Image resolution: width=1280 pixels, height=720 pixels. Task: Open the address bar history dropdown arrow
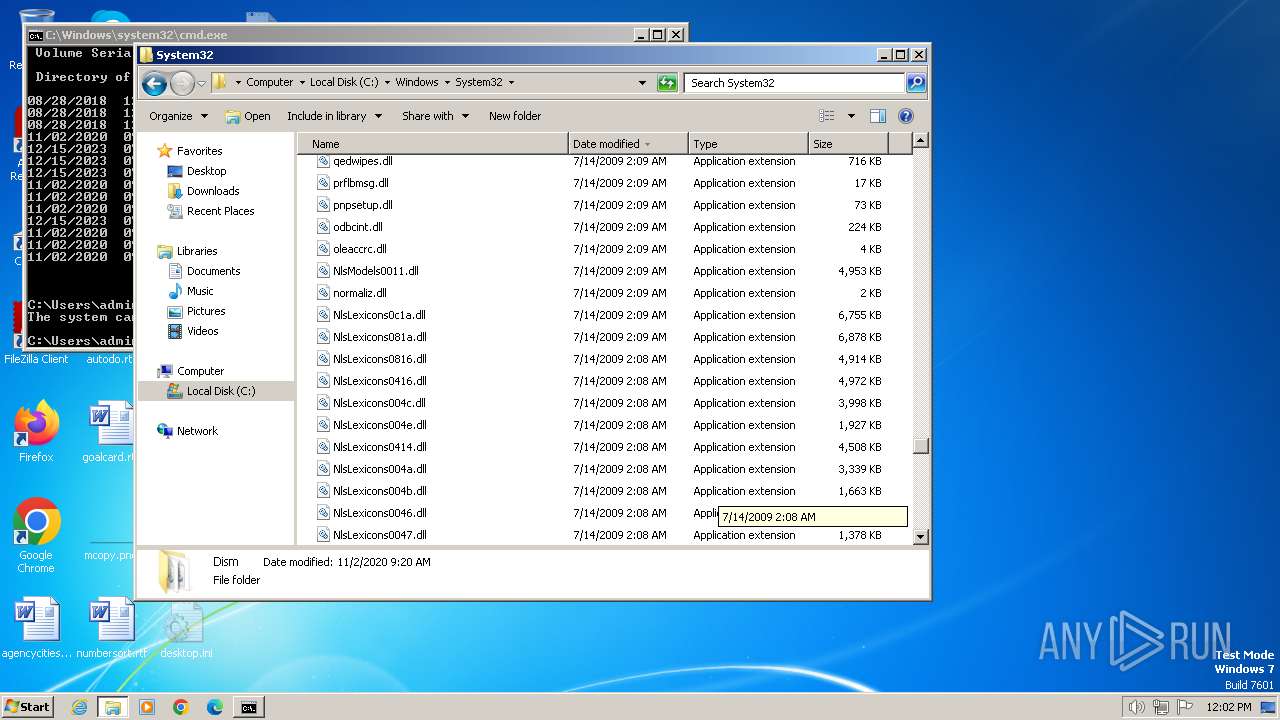click(642, 83)
